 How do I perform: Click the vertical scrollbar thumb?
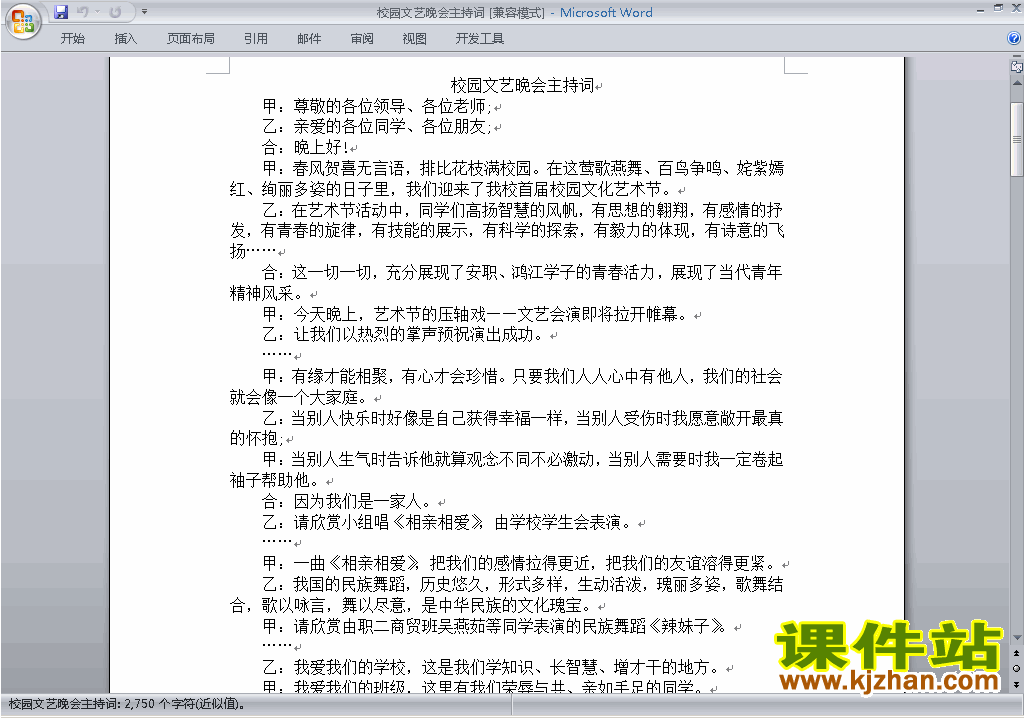coord(1016,139)
